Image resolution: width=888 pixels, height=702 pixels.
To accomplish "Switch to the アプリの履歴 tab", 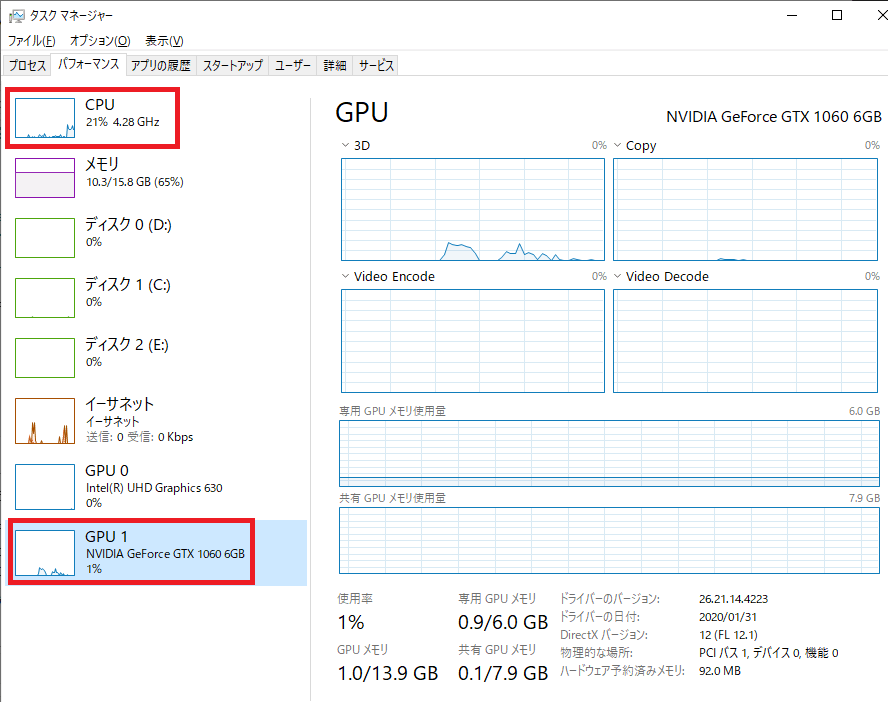I will 161,66.
